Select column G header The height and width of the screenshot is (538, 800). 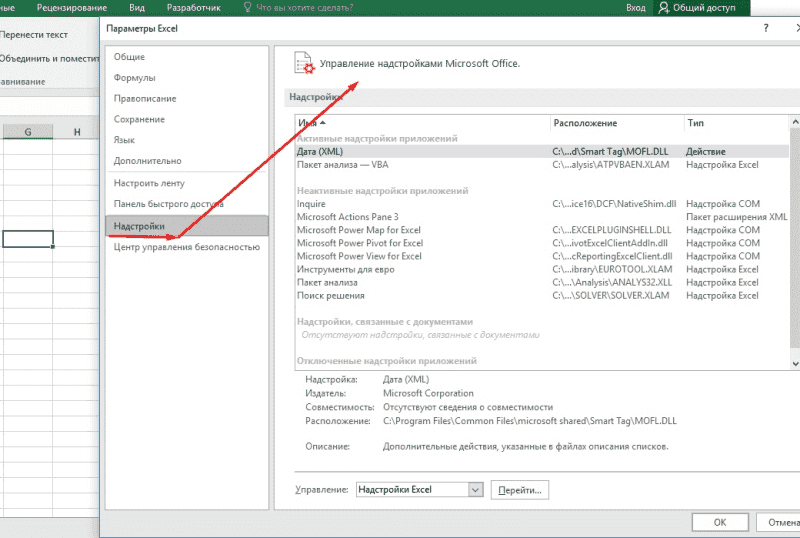28,132
